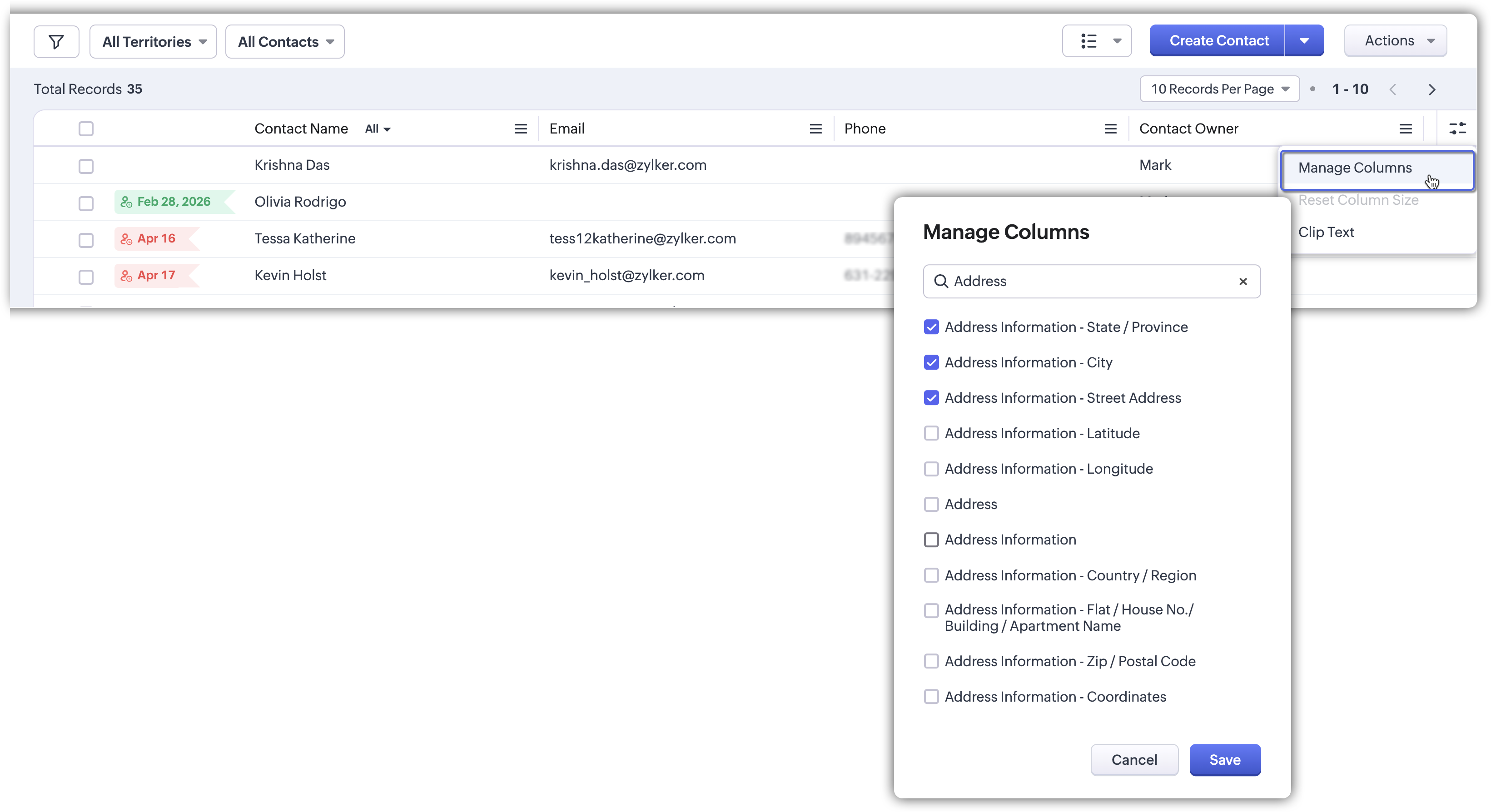Click the Email column hamburger menu icon

tap(815, 129)
